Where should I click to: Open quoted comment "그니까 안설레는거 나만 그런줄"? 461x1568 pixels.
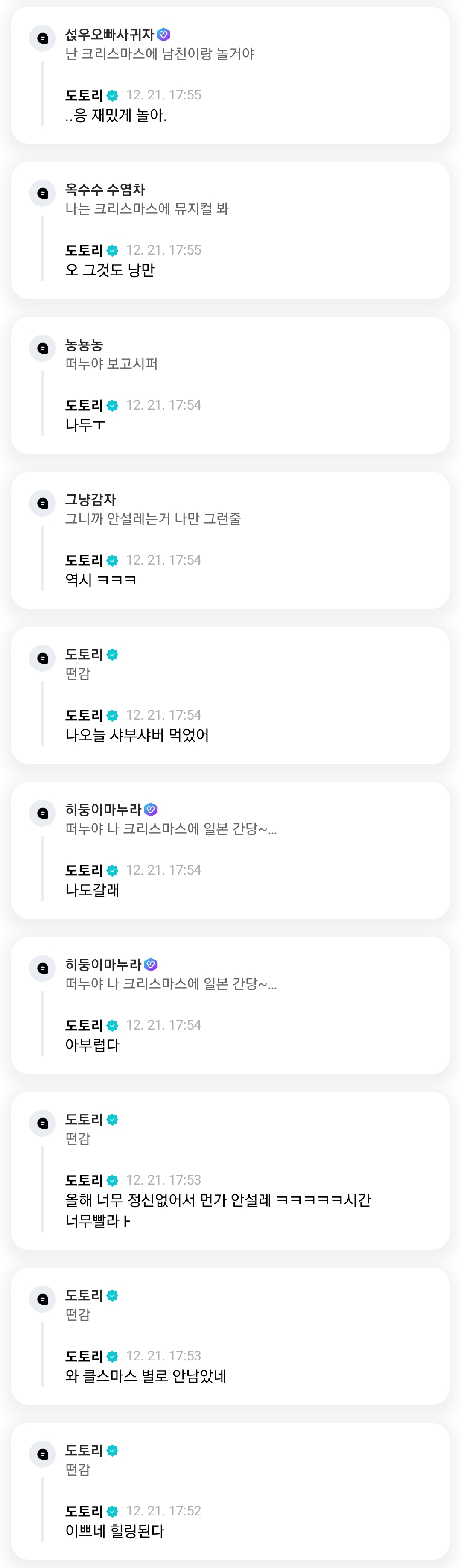153,518
